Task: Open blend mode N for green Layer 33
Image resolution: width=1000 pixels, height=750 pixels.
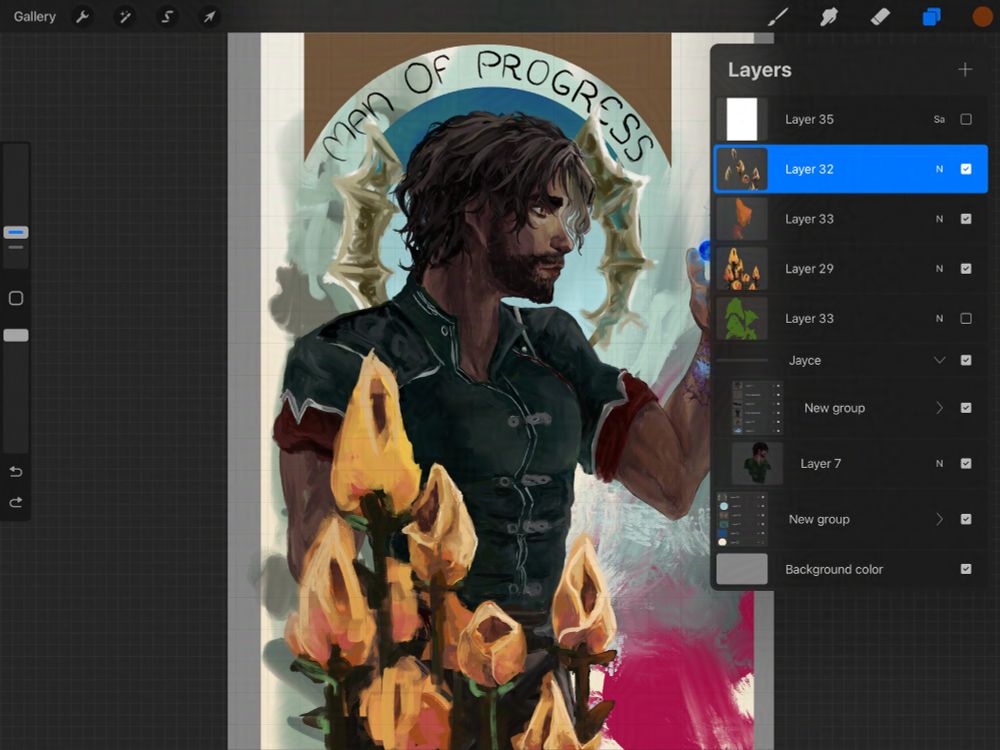Action: [939, 318]
